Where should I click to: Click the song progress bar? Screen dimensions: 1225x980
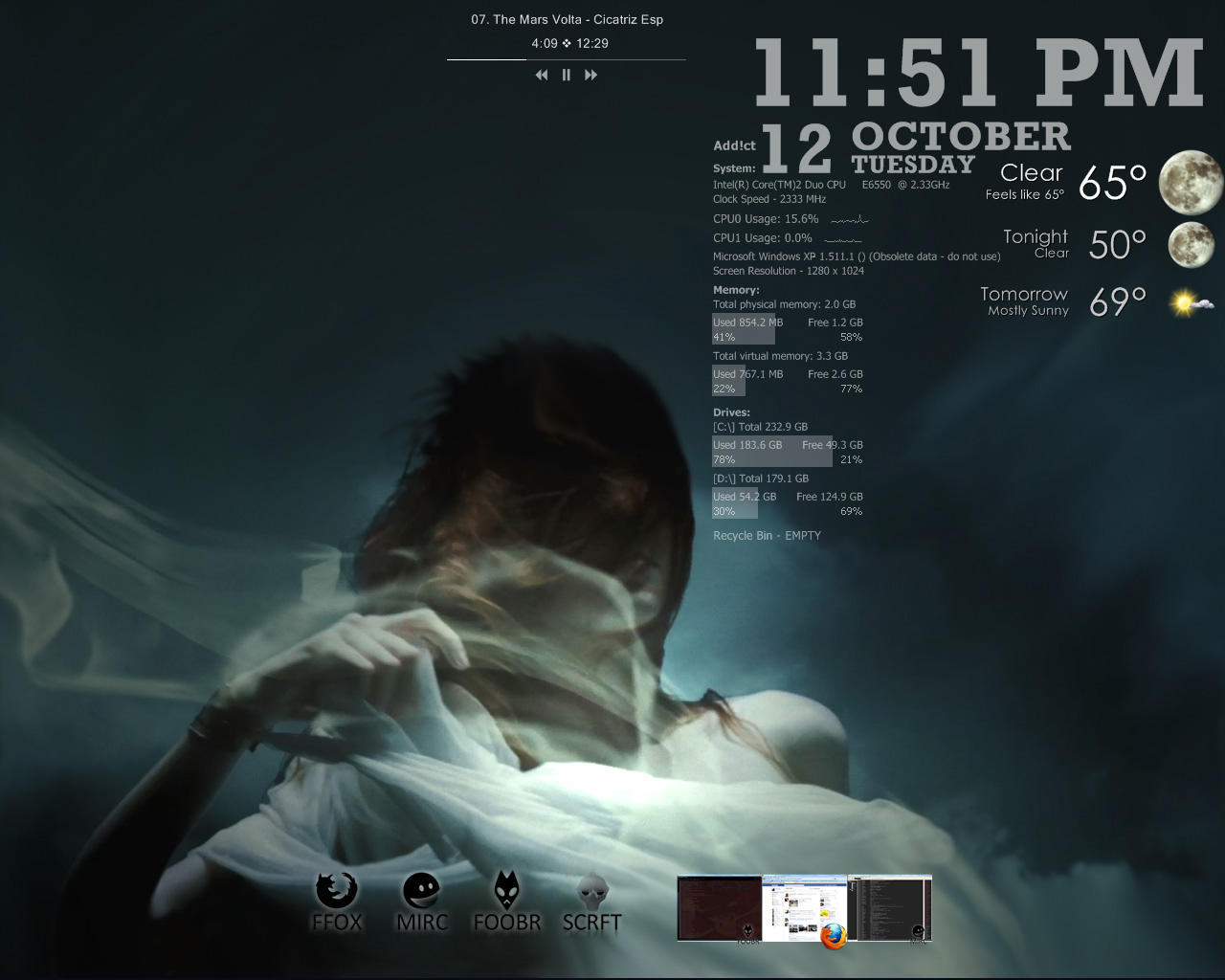click(x=567, y=59)
